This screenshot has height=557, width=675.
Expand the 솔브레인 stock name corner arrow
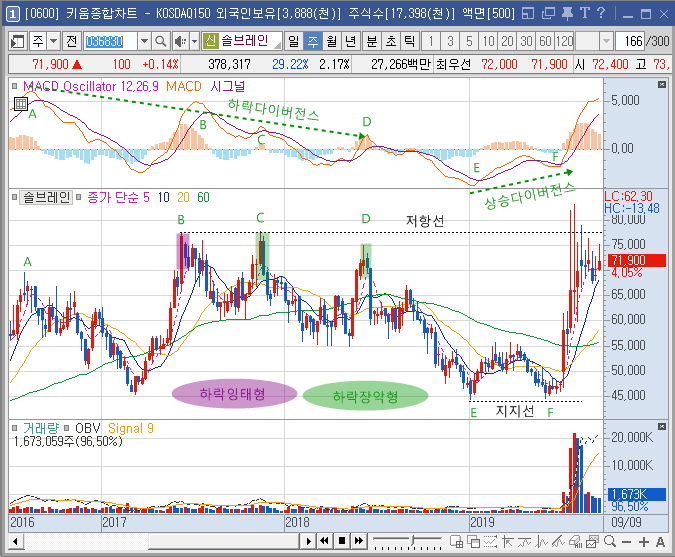coord(278,45)
